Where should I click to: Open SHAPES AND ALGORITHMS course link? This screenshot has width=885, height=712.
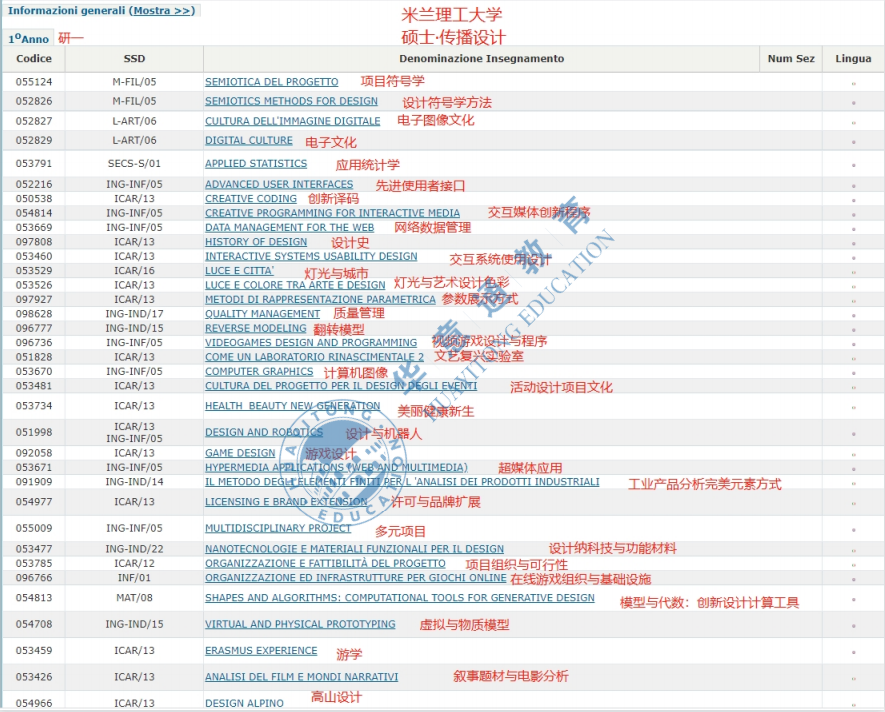coord(400,598)
